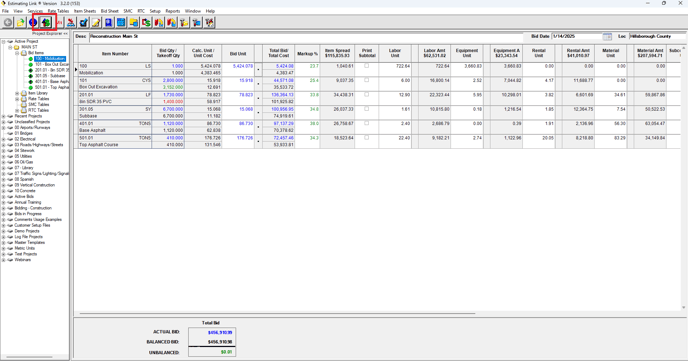Click the Labor Unit column header
Image resolution: width=688 pixels, height=361 pixels.
tap(395, 54)
